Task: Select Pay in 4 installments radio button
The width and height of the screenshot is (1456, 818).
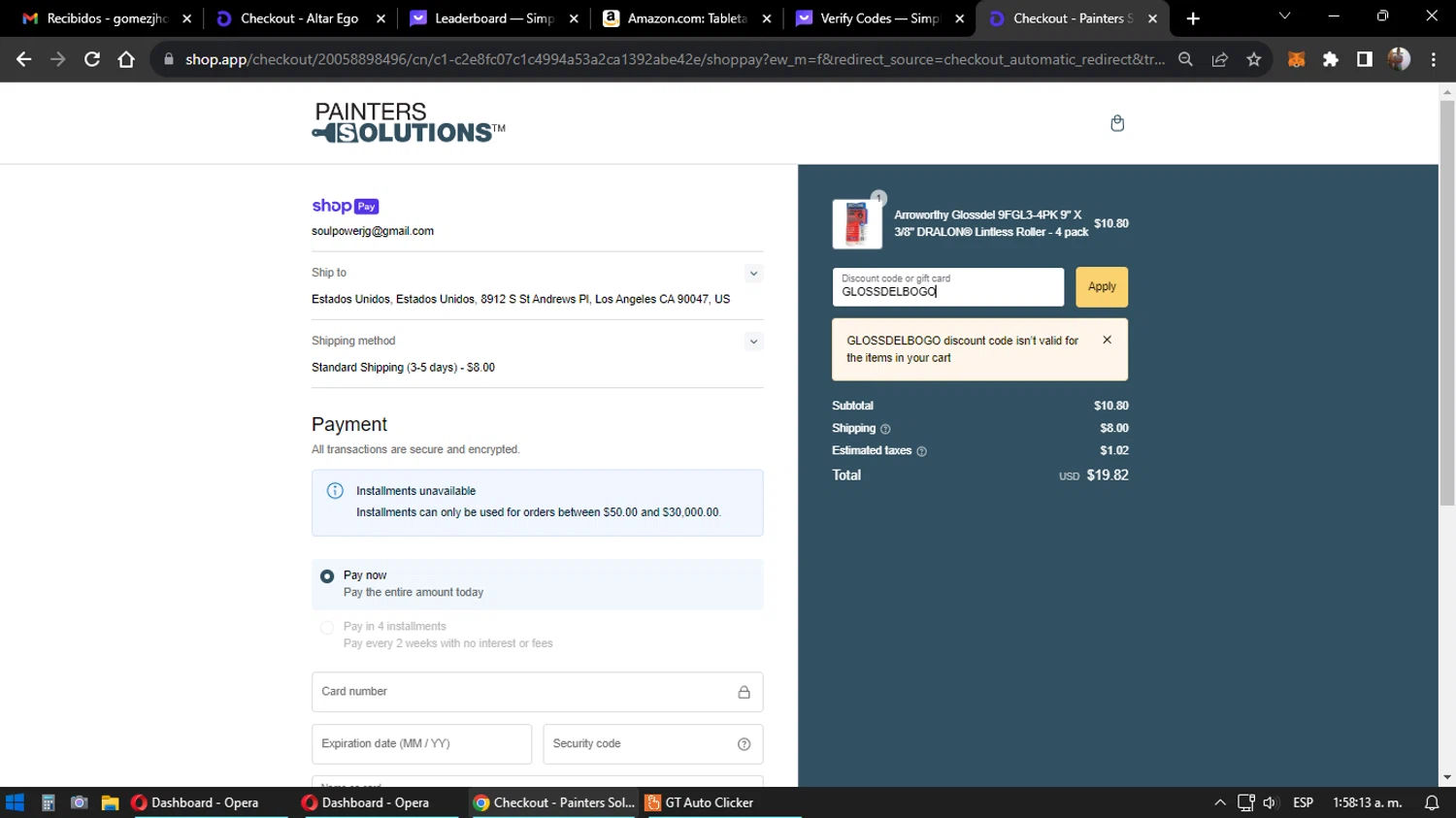Action: coord(327,628)
